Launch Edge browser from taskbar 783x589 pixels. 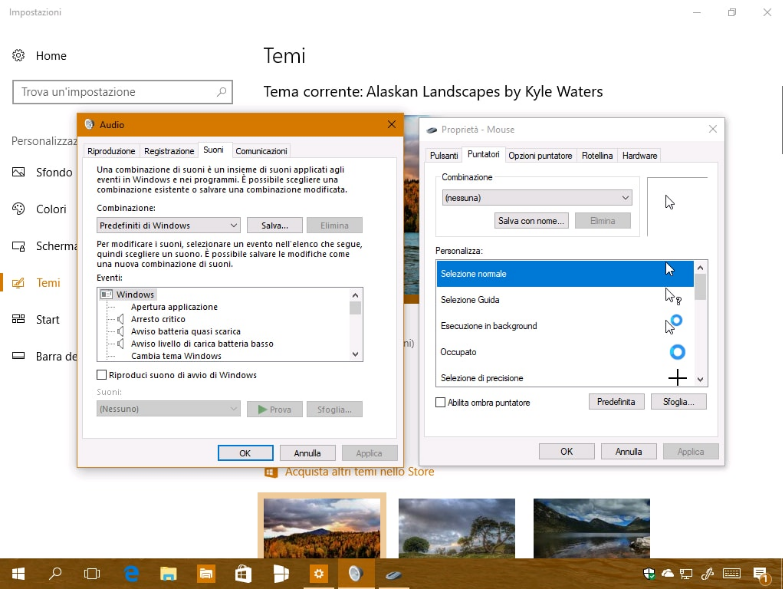pos(131,574)
